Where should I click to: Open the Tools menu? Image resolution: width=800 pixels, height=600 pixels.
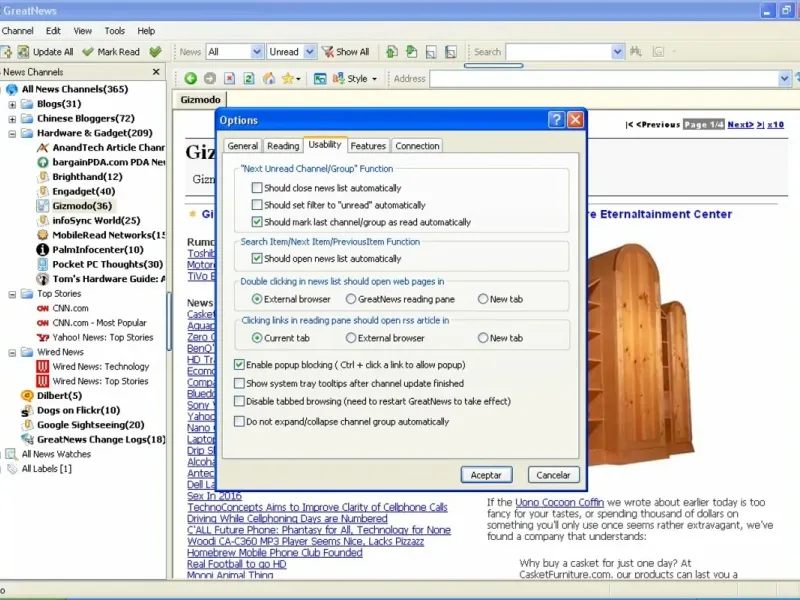tap(115, 31)
